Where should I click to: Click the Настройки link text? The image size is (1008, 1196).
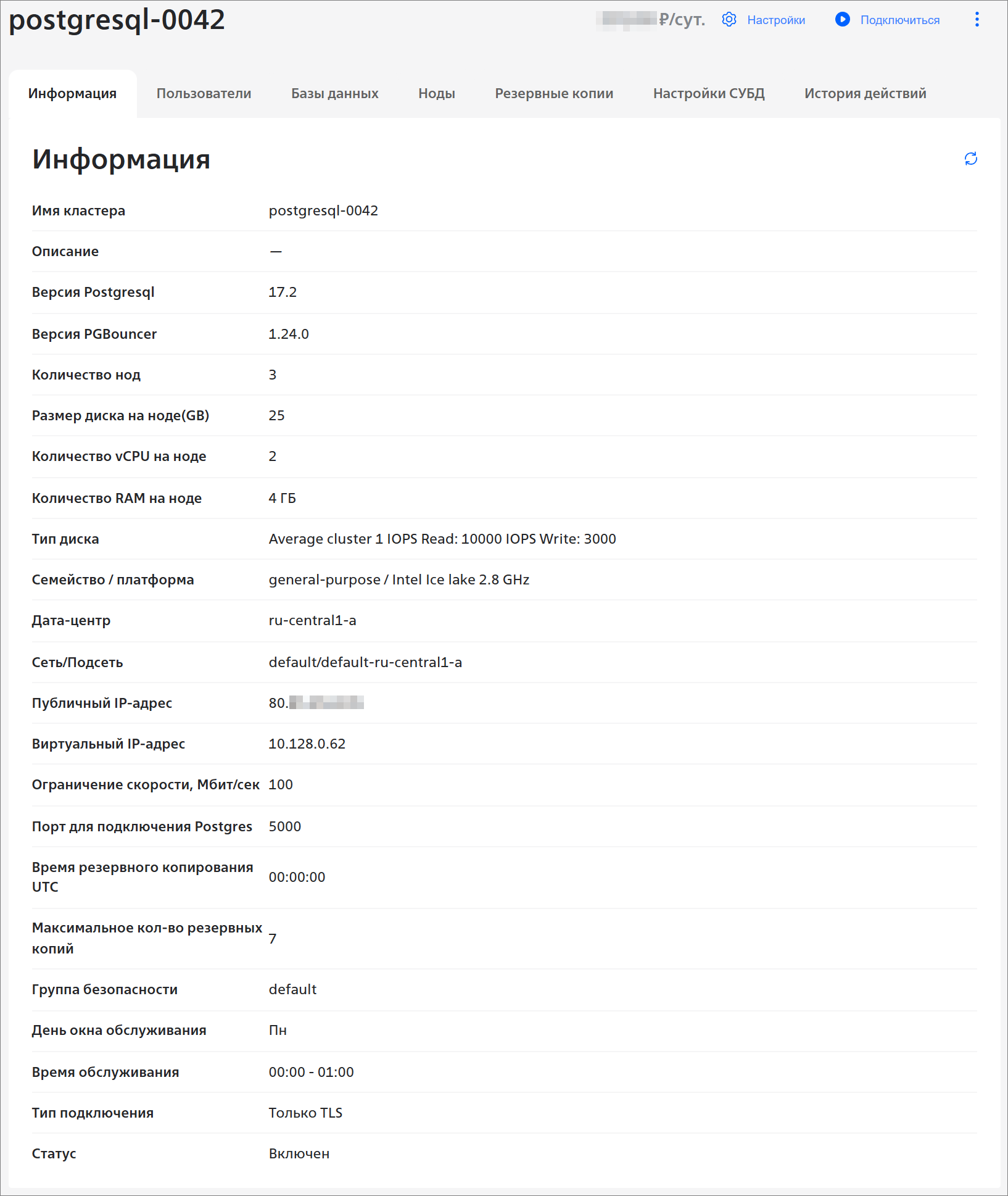tap(775, 20)
